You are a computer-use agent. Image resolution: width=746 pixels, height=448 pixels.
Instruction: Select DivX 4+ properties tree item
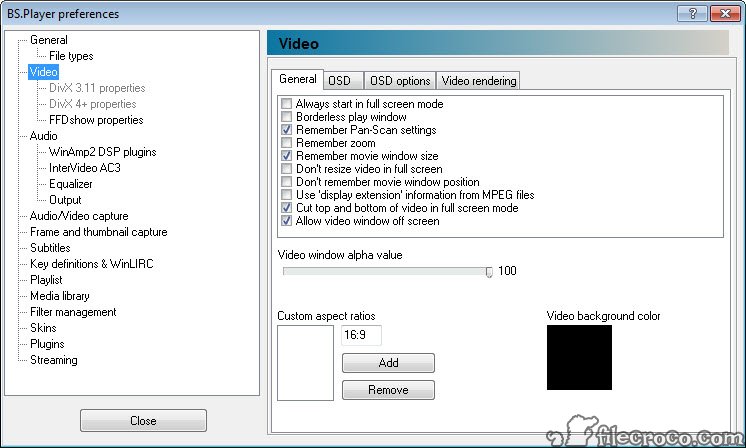[92, 104]
